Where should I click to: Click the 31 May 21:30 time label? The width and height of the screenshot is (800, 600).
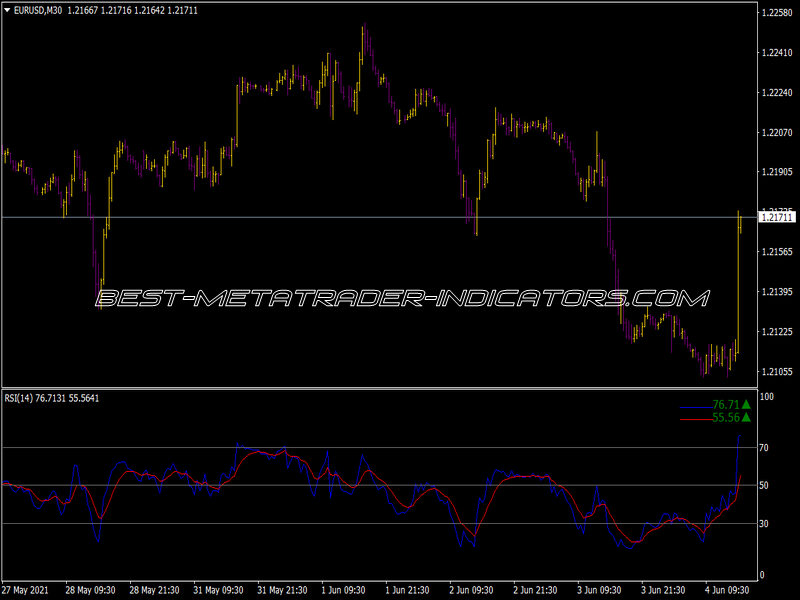coord(282,590)
